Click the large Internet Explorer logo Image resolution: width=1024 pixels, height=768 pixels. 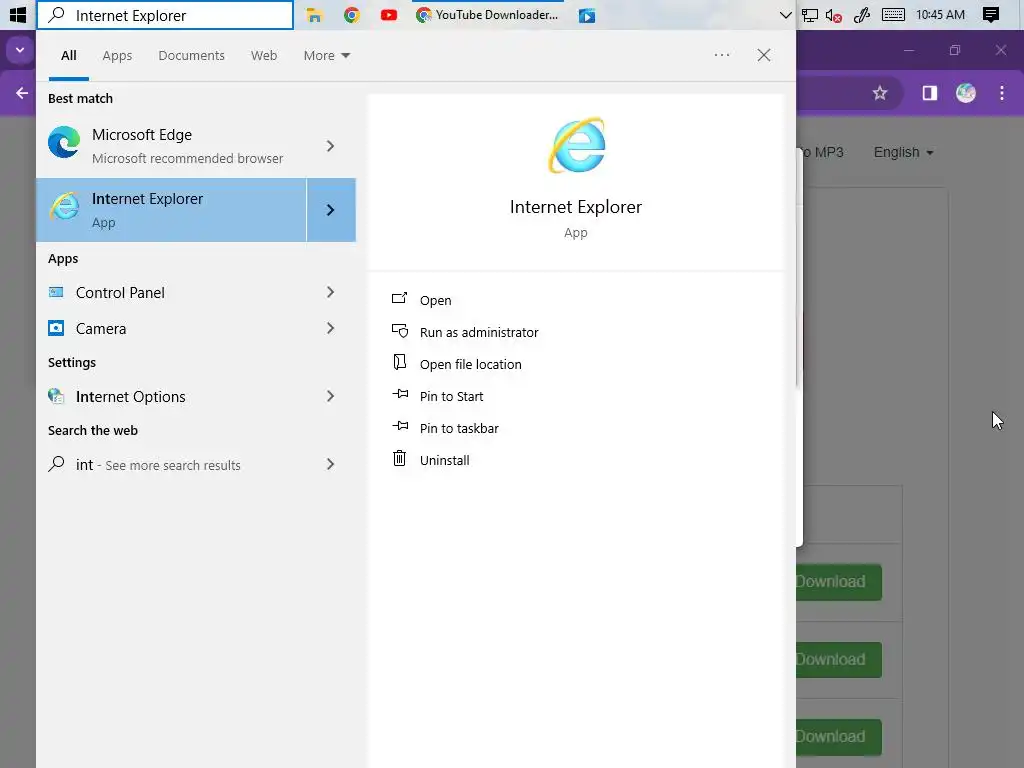click(x=577, y=145)
